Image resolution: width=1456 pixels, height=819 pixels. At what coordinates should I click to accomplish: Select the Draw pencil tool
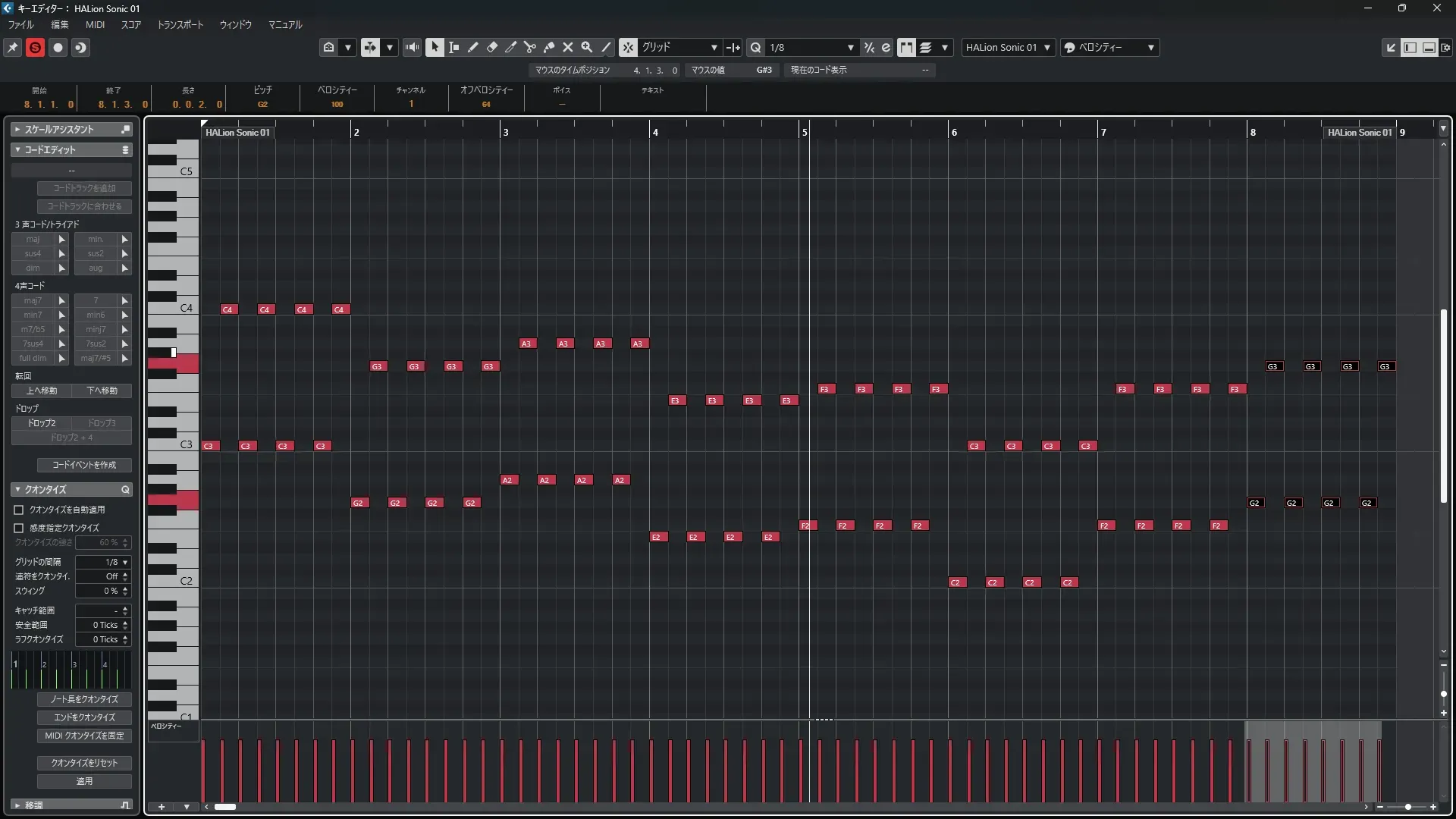pos(473,47)
